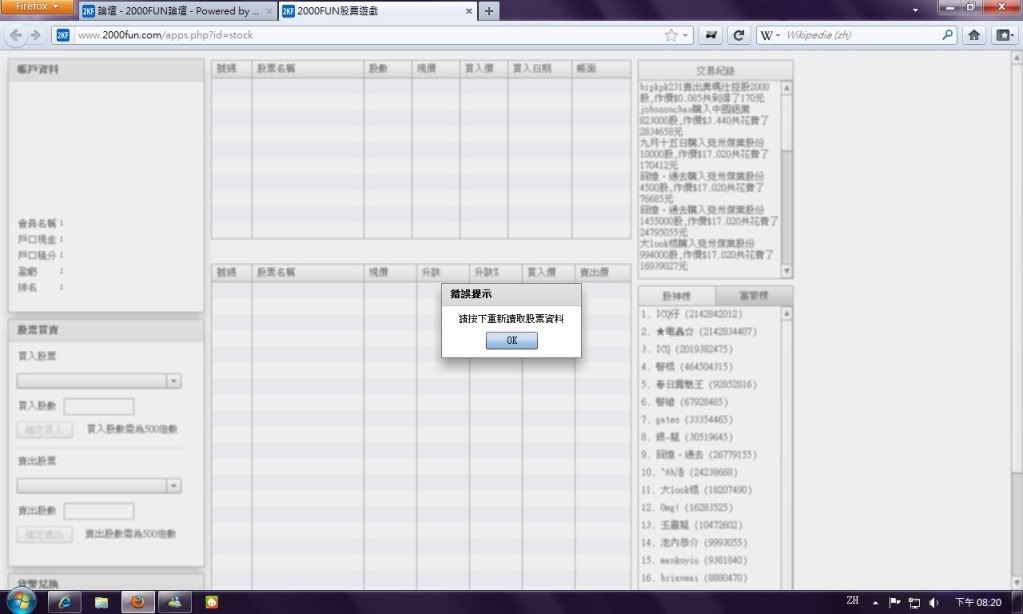Screen dimensions: 1023x614
Task: Click the search magnifier icon
Action: click(948, 35)
